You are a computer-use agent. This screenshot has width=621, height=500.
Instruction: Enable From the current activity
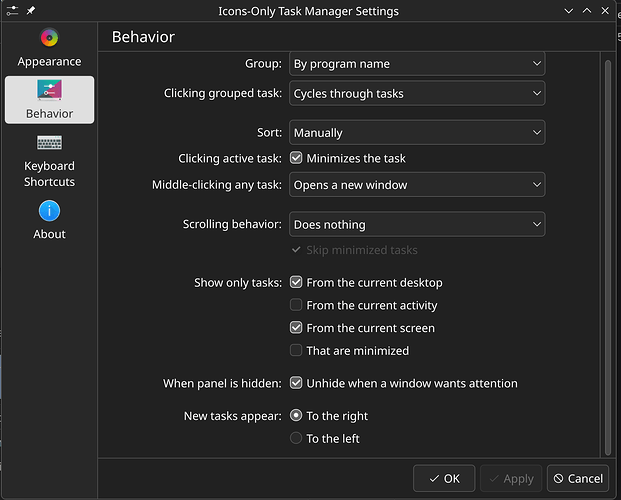pyautogui.click(x=296, y=305)
